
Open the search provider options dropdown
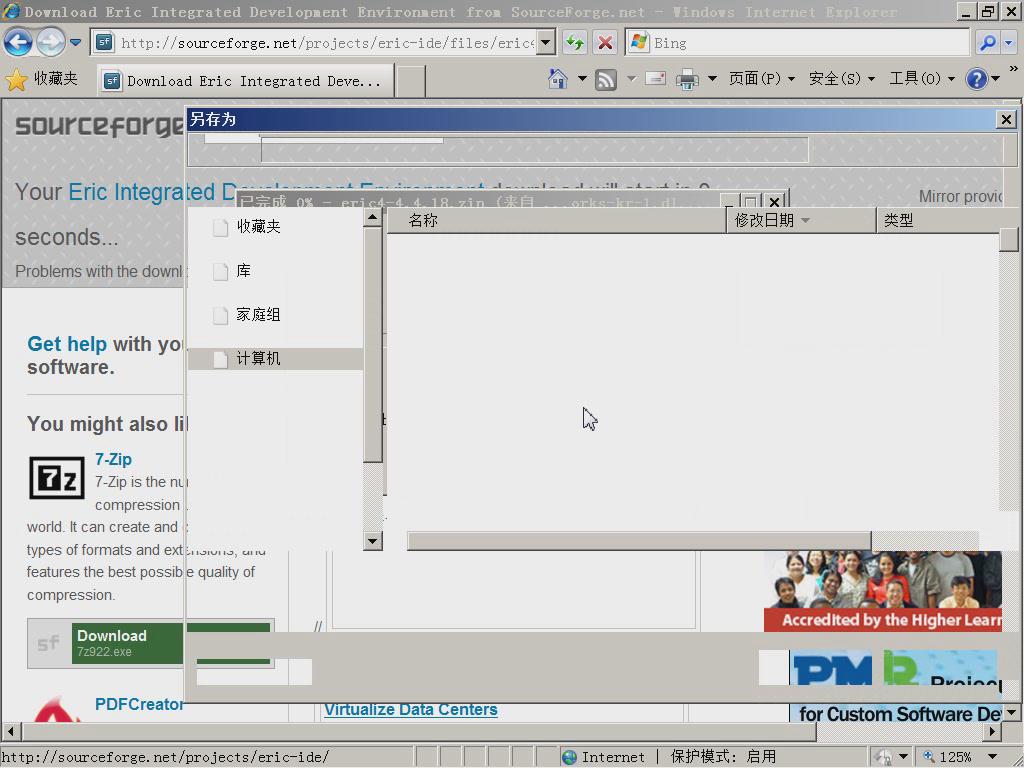[1009, 43]
